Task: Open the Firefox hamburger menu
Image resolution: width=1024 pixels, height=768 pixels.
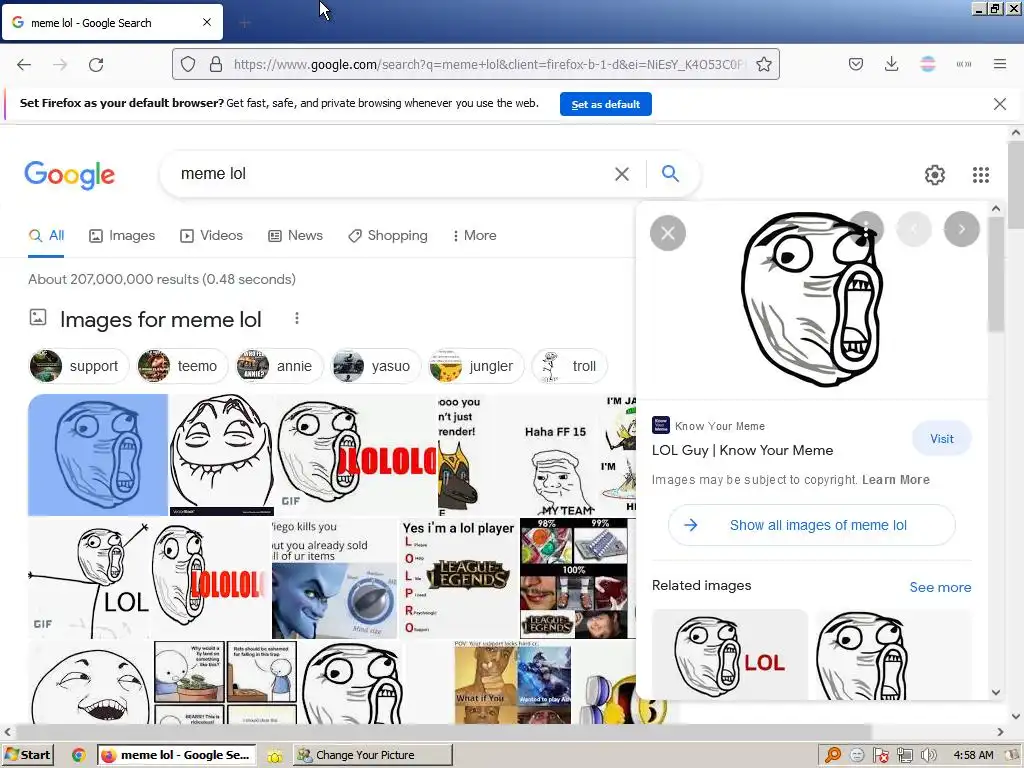Action: coord(999,64)
